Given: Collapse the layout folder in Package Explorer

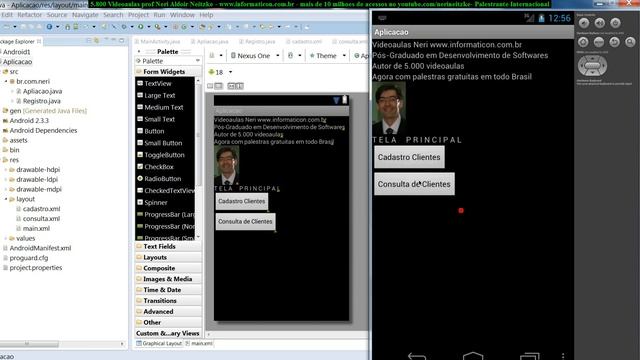Looking at the screenshot, I should (6, 199).
